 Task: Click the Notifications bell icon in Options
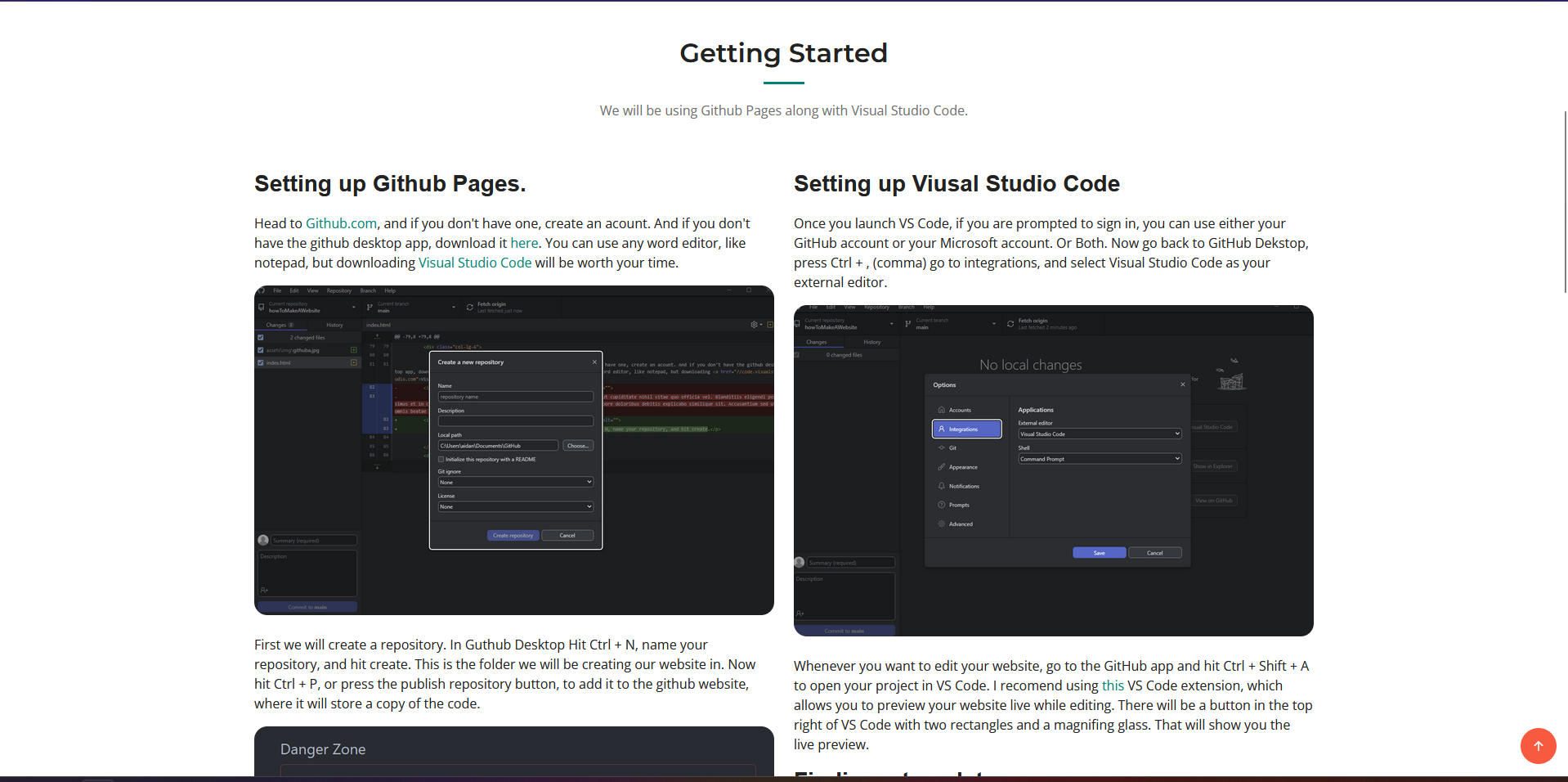coord(942,486)
